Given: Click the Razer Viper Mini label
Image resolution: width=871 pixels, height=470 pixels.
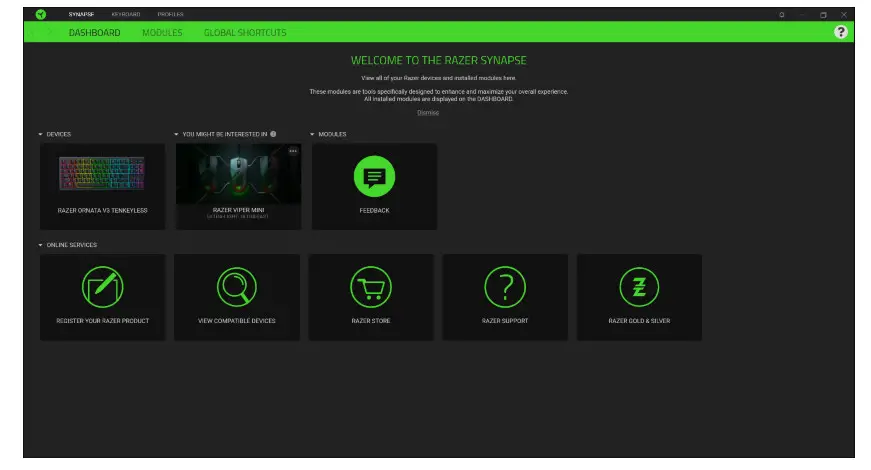Looking at the screenshot, I should 238,210.
